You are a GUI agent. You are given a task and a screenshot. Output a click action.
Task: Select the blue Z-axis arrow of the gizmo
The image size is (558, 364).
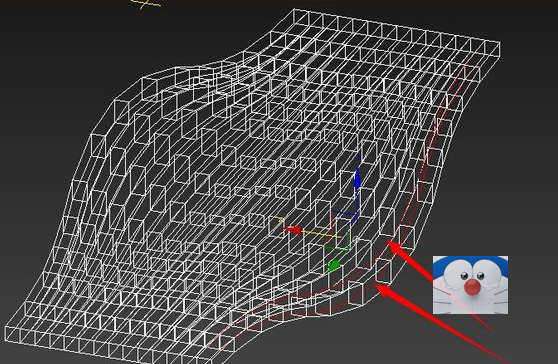tap(358, 178)
